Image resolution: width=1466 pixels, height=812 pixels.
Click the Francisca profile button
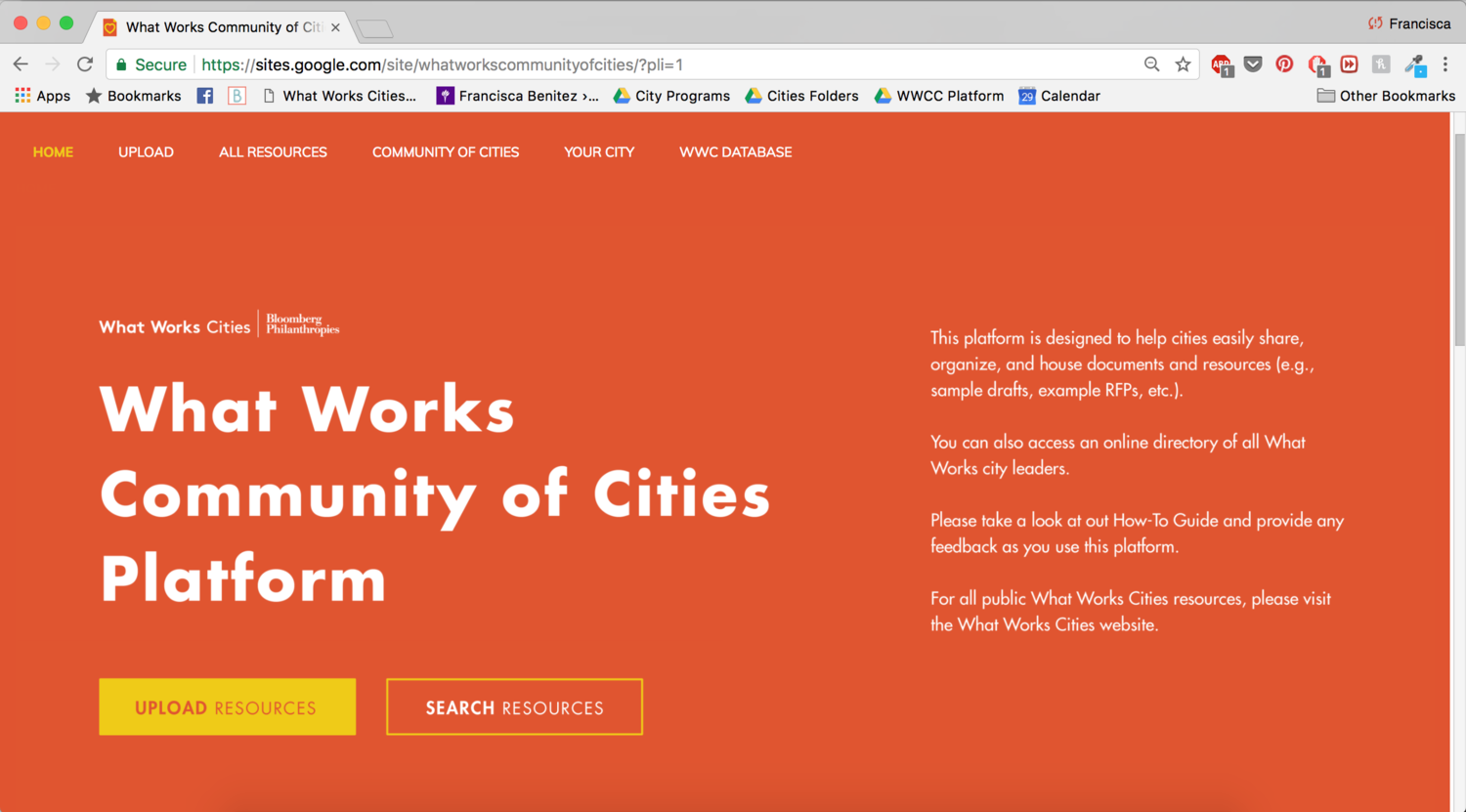click(x=1409, y=23)
